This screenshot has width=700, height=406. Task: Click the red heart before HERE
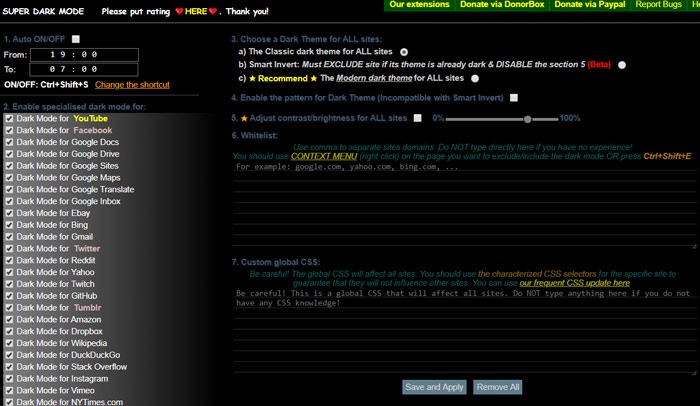click(x=179, y=11)
